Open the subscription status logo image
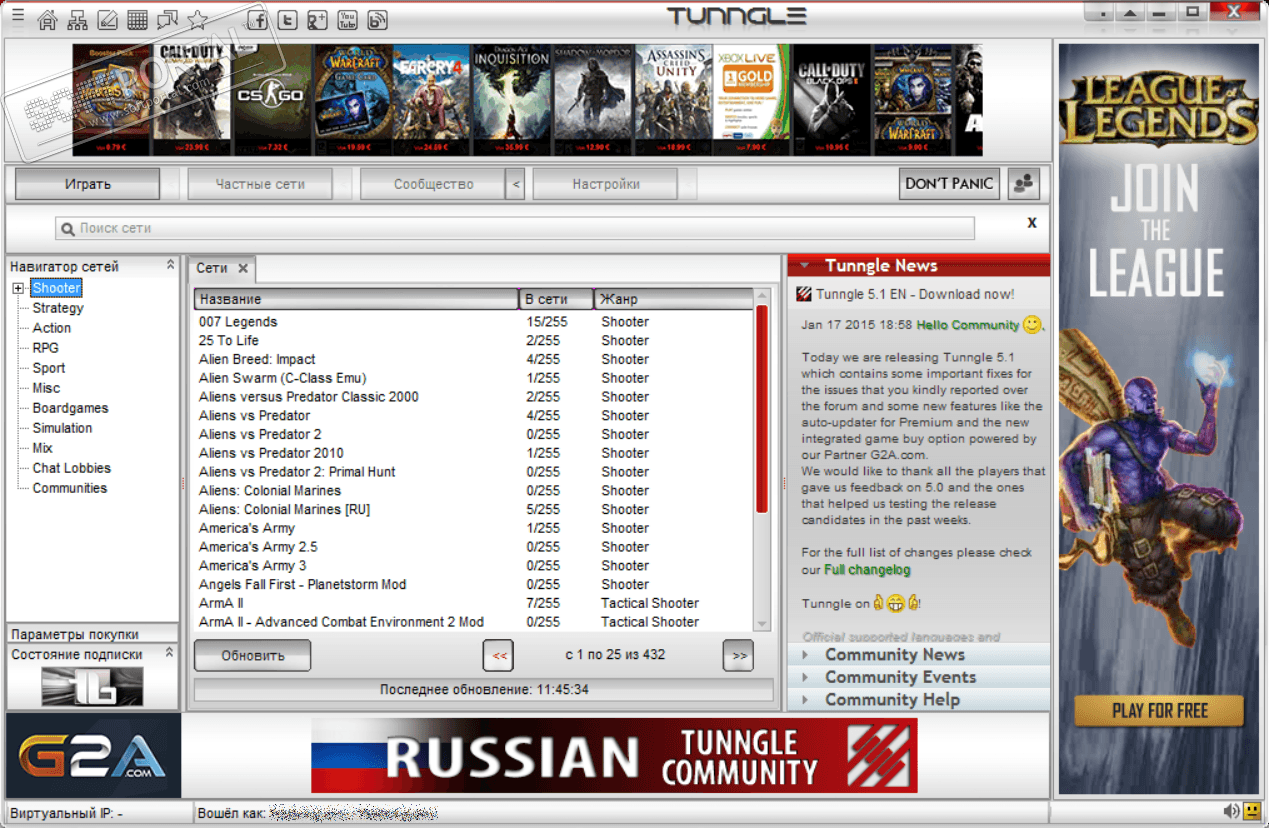The width and height of the screenshot is (1269, 828). (92, 686)
